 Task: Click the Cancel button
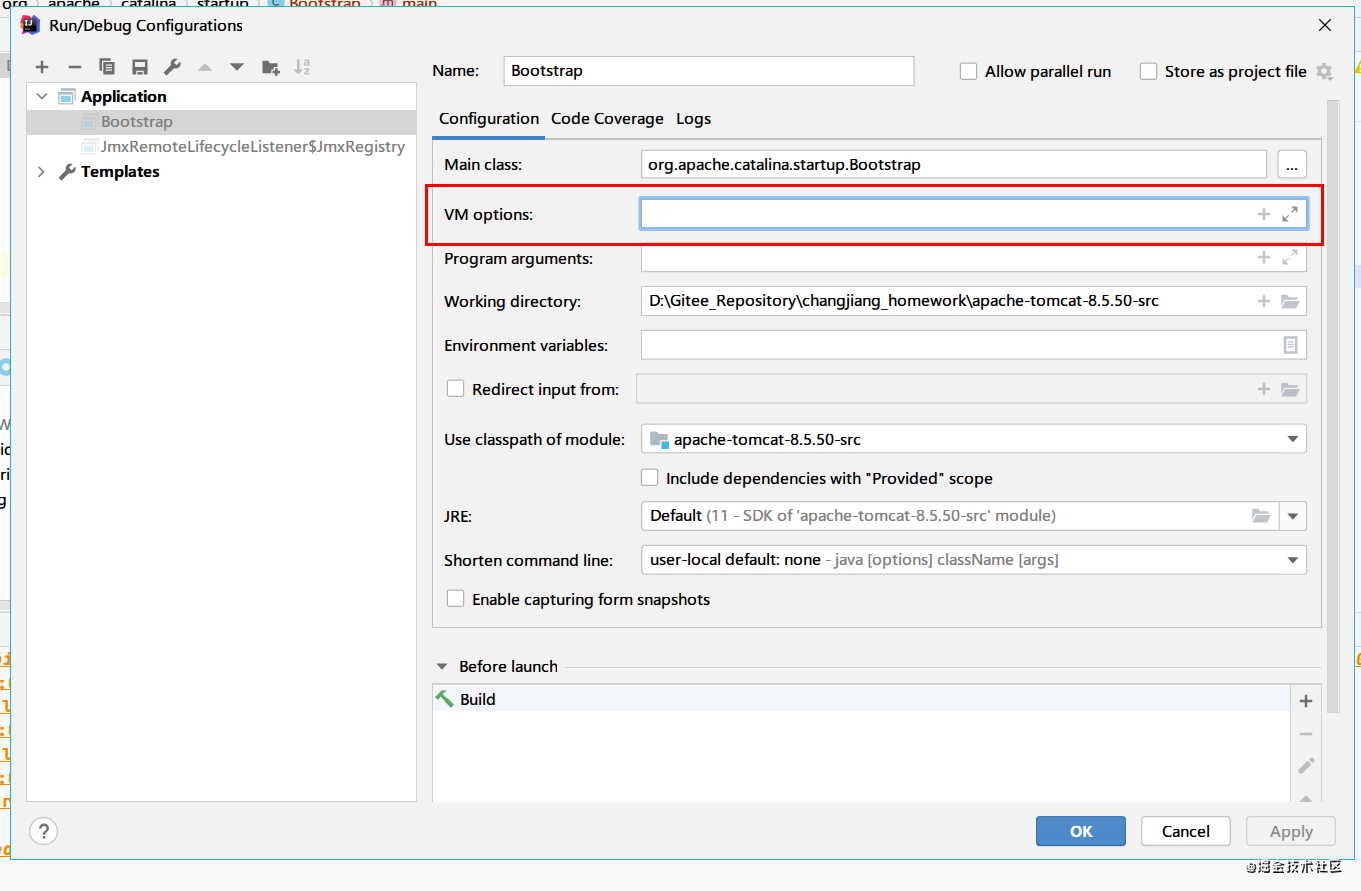click(x=1186, y=831)
